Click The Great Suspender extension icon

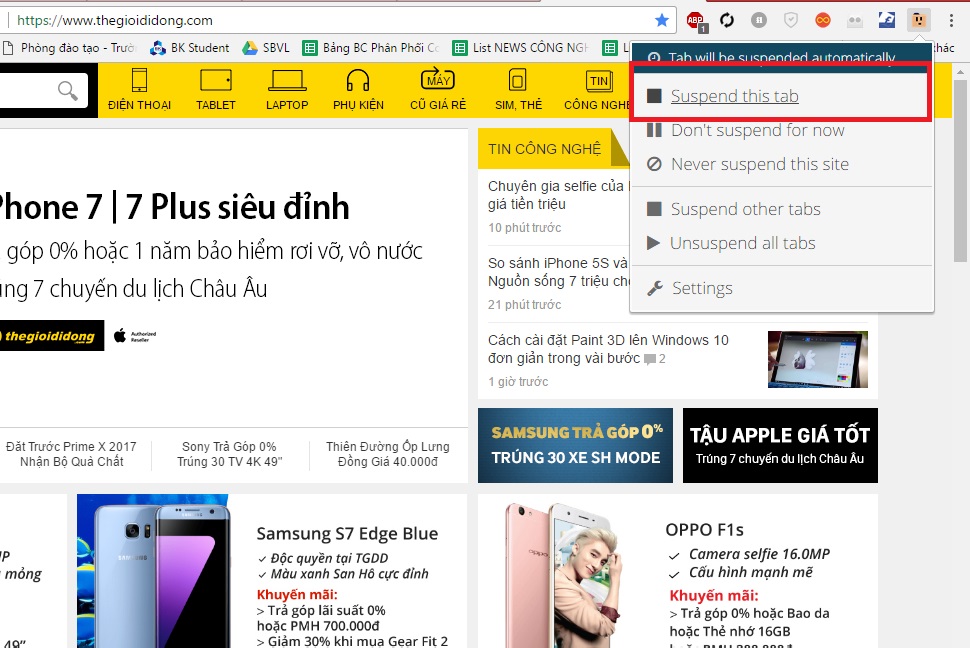[919, 20]
